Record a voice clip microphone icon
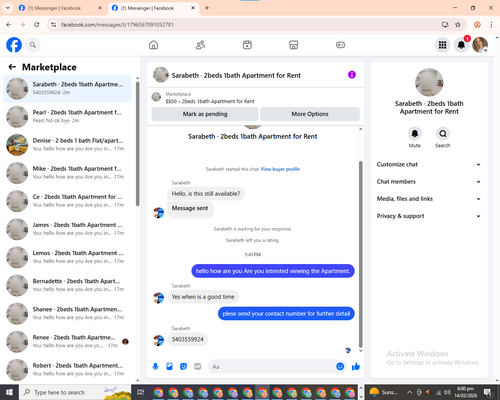The height and width of the screenshot is (400, 500). tap(155, 367)
